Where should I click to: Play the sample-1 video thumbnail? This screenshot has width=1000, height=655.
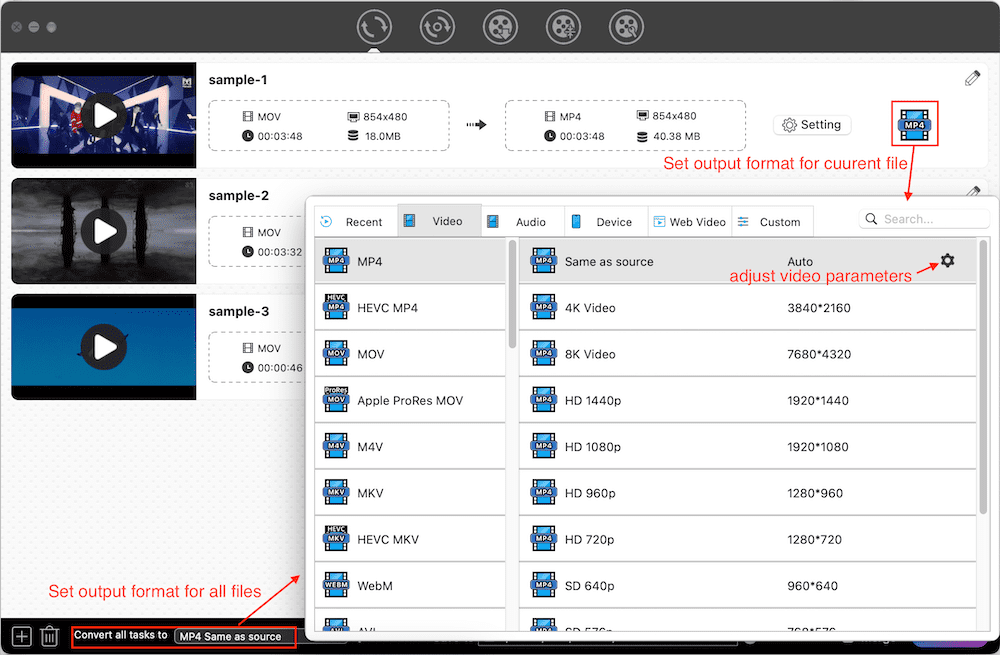(x=104, y=115)
